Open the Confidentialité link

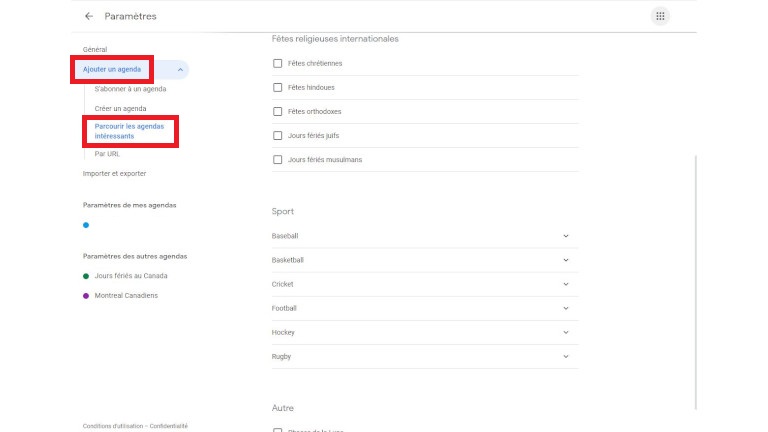tap(168, 426)
